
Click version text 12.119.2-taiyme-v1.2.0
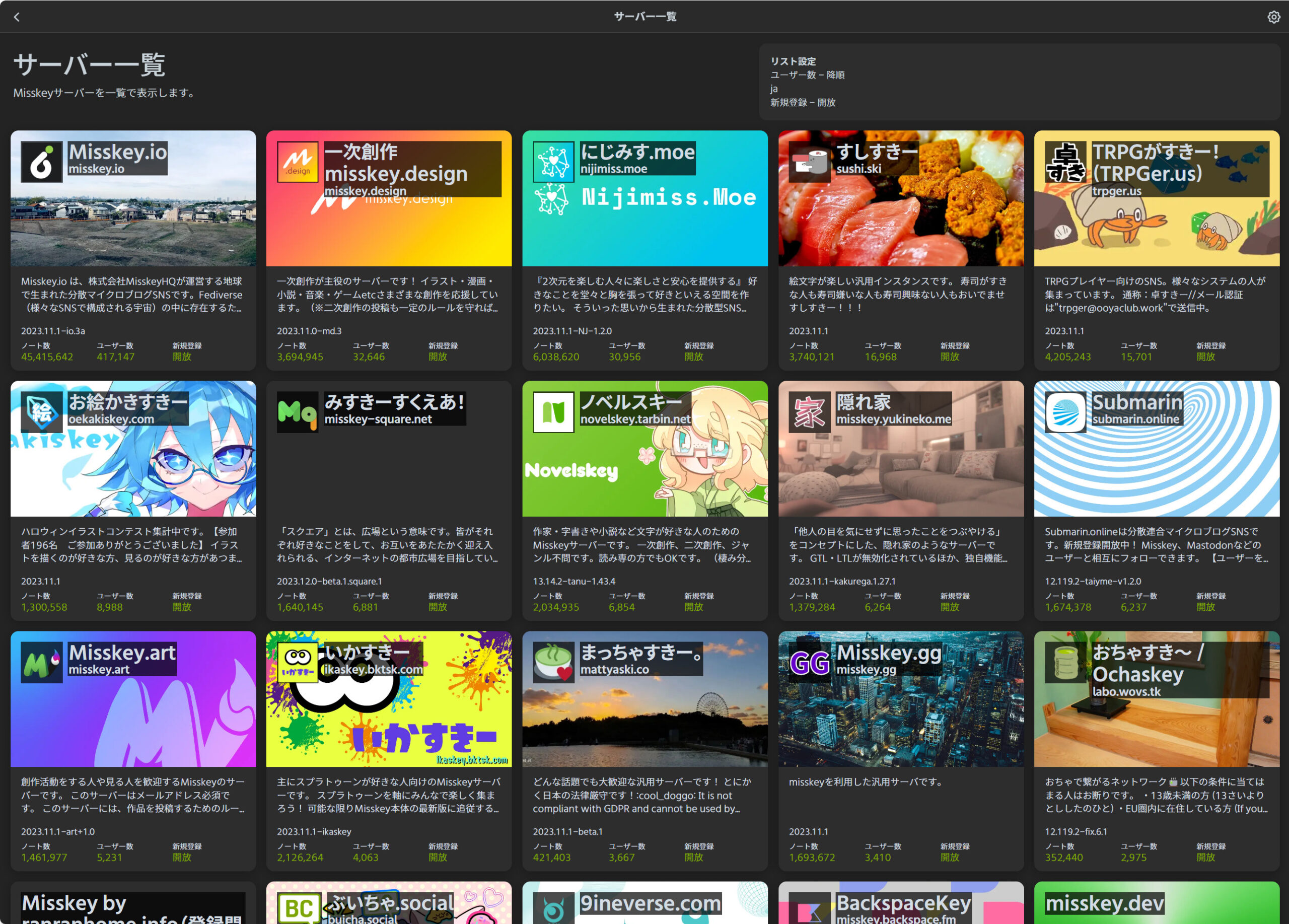pos(1093,581)
